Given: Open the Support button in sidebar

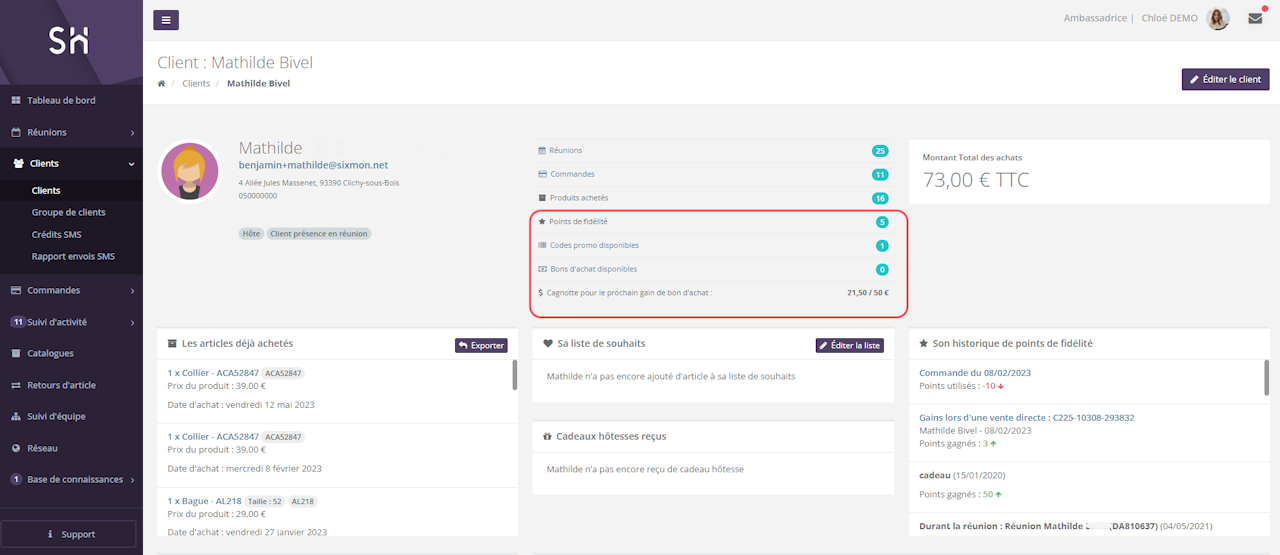Looking at the screenshot, I should 70,534.
